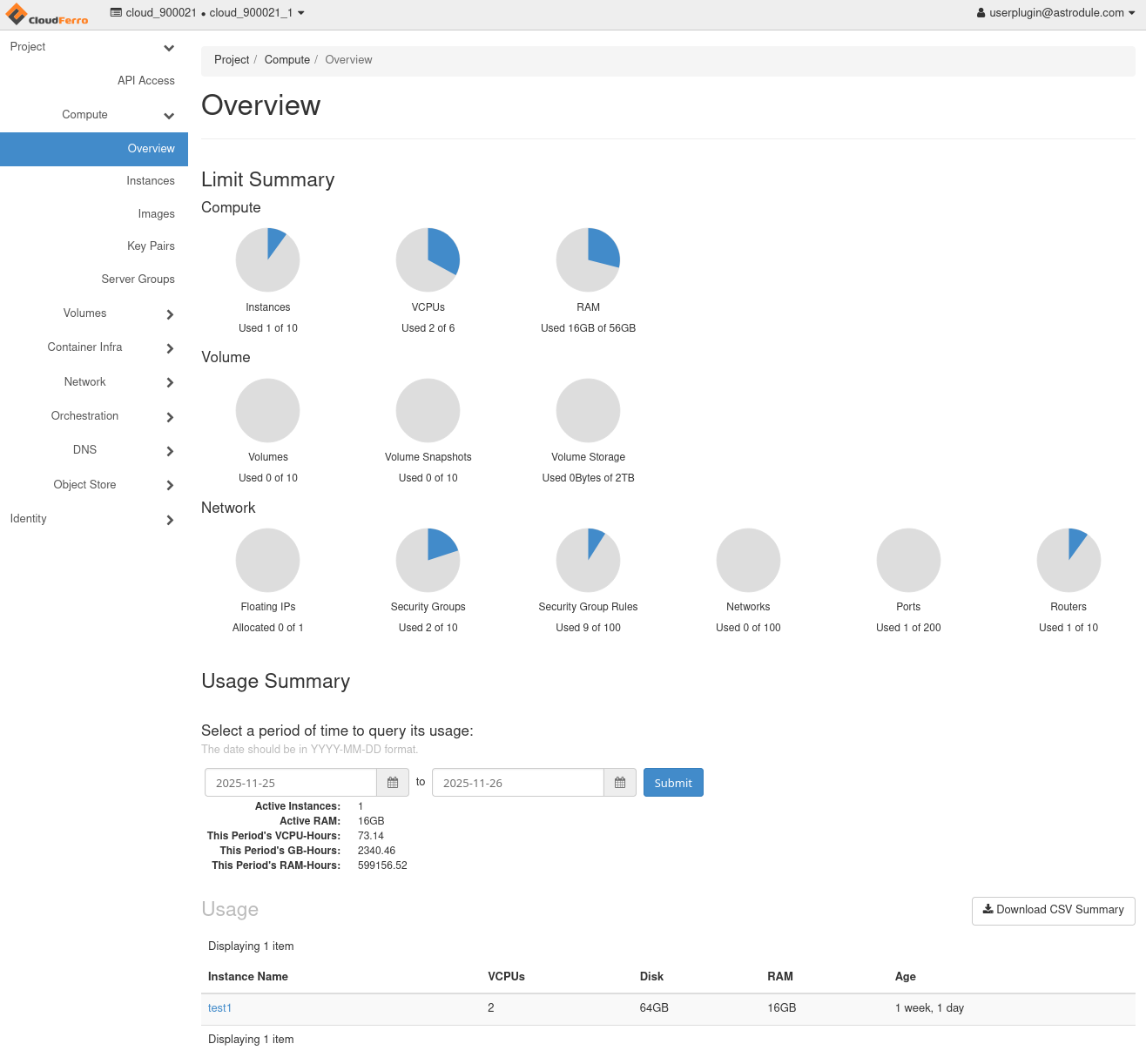Click the RAM usage pie chart
The height and width of the screenshot is (1064, 1146).
pos(588,259)
